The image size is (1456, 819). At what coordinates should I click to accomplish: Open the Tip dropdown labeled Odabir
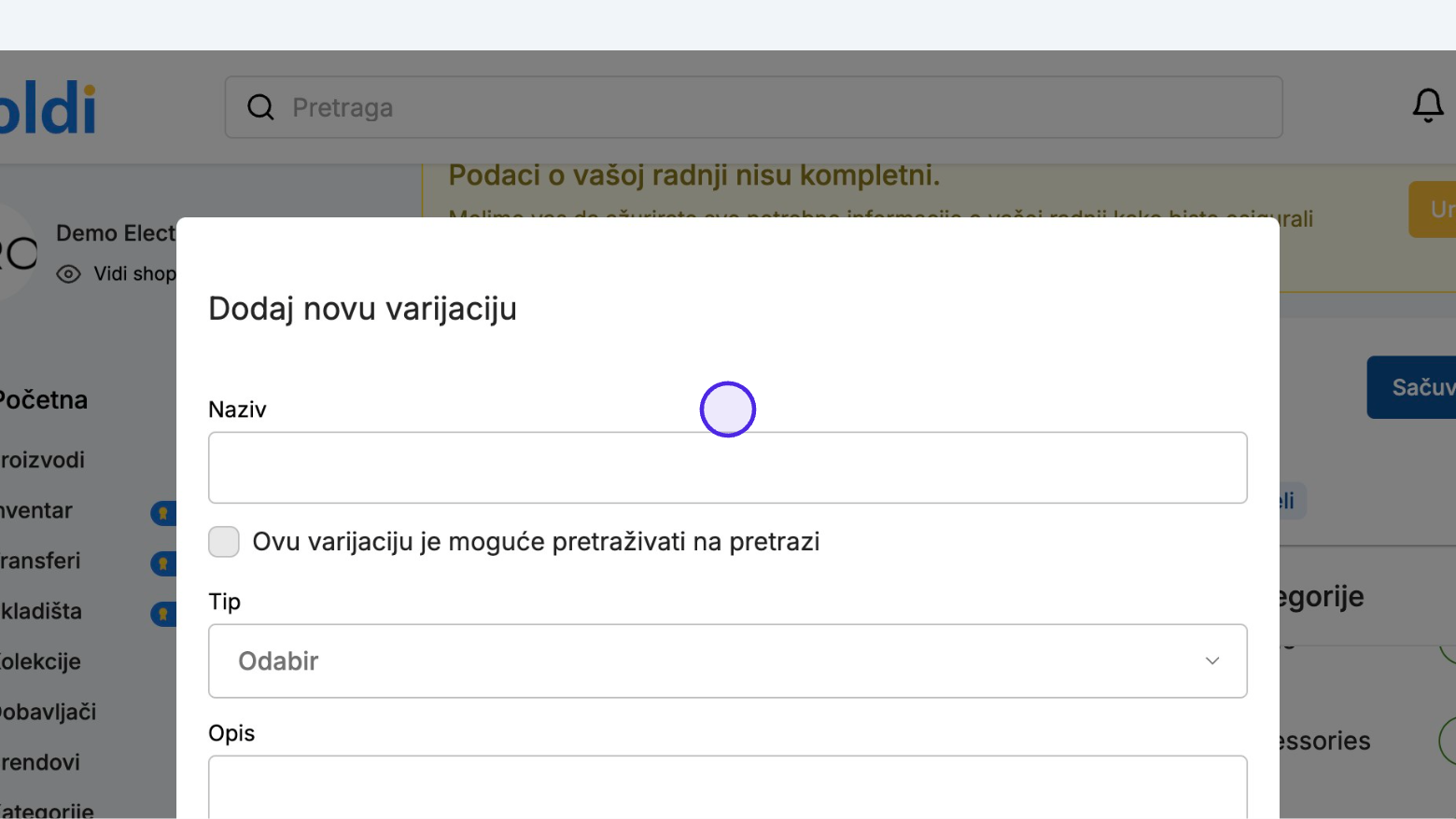click(728, 660)
